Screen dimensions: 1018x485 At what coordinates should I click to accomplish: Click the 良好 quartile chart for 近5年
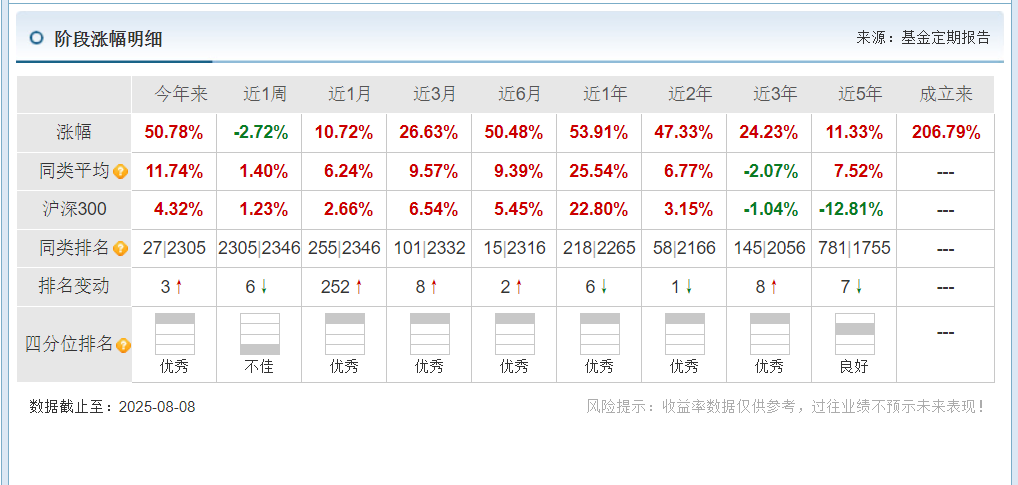pos(854,334)
